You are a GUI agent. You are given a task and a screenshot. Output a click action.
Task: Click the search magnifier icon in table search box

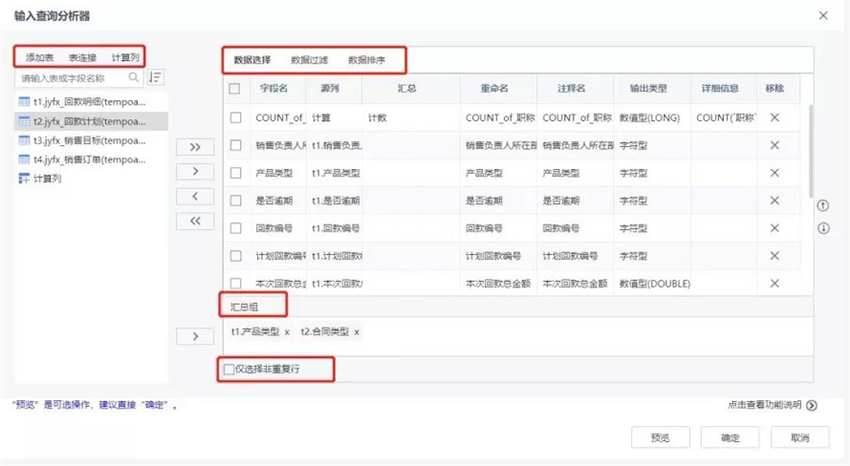[x=133, y=77]
